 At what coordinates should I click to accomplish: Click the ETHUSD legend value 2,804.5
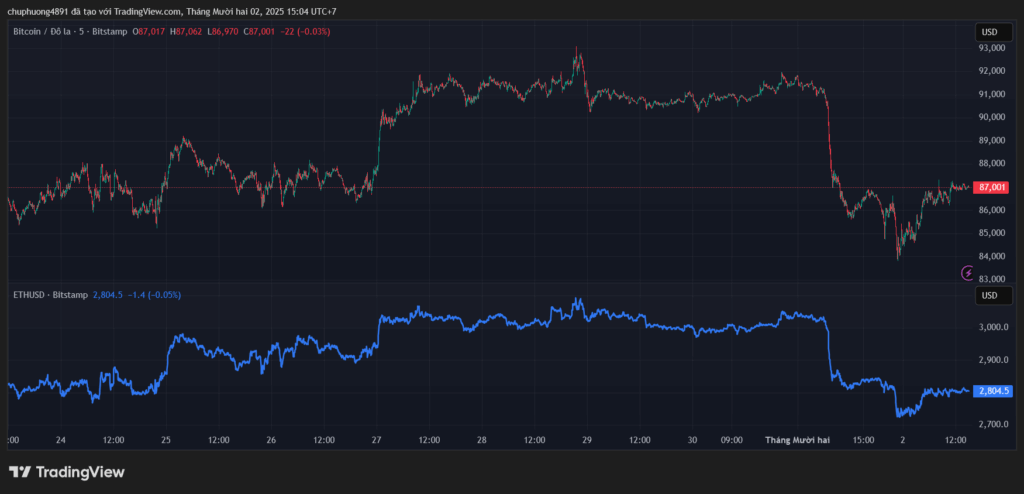[x=107, y=295]
